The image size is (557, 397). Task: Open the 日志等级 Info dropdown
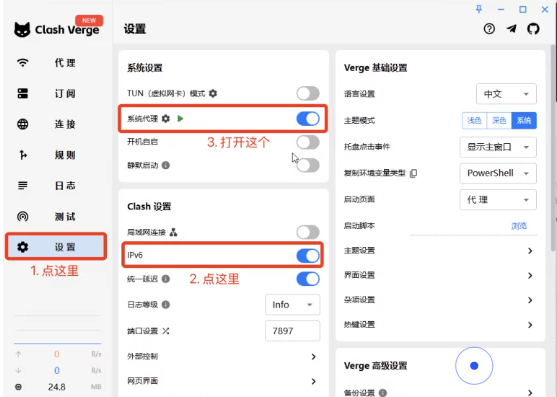[292, 305]
